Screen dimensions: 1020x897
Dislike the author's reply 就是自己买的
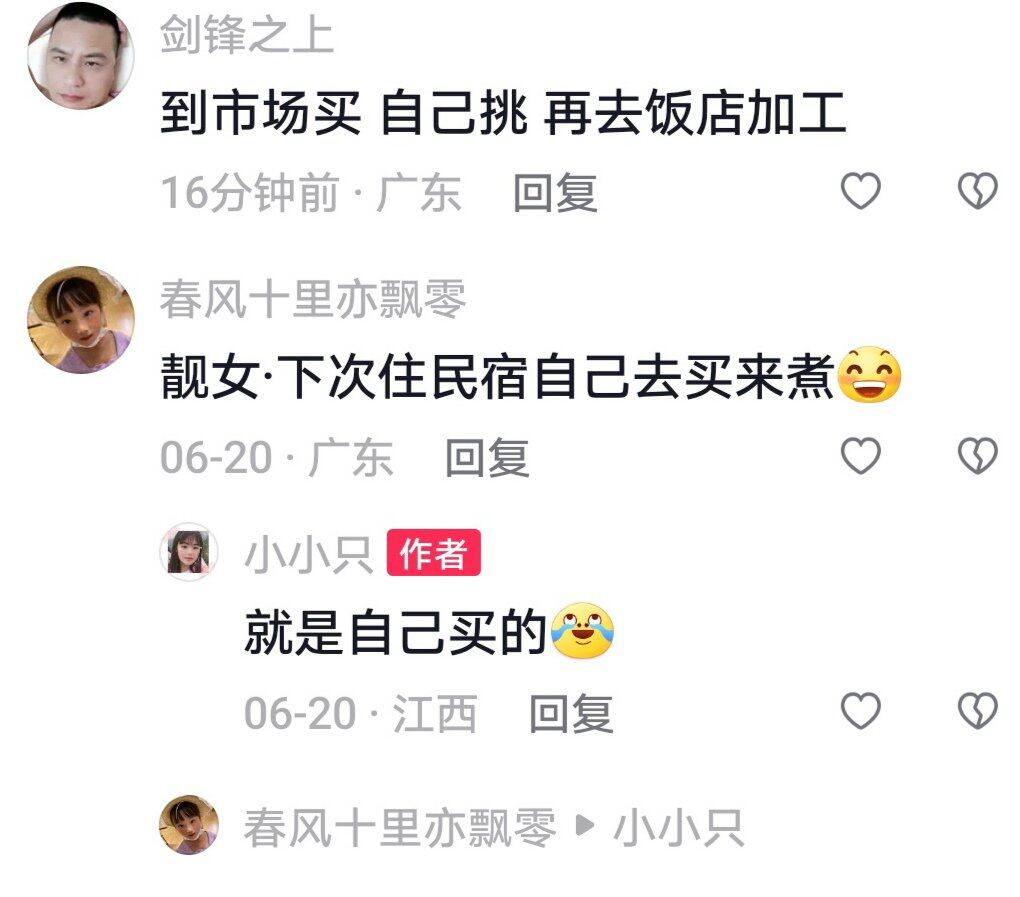point(977,710)
